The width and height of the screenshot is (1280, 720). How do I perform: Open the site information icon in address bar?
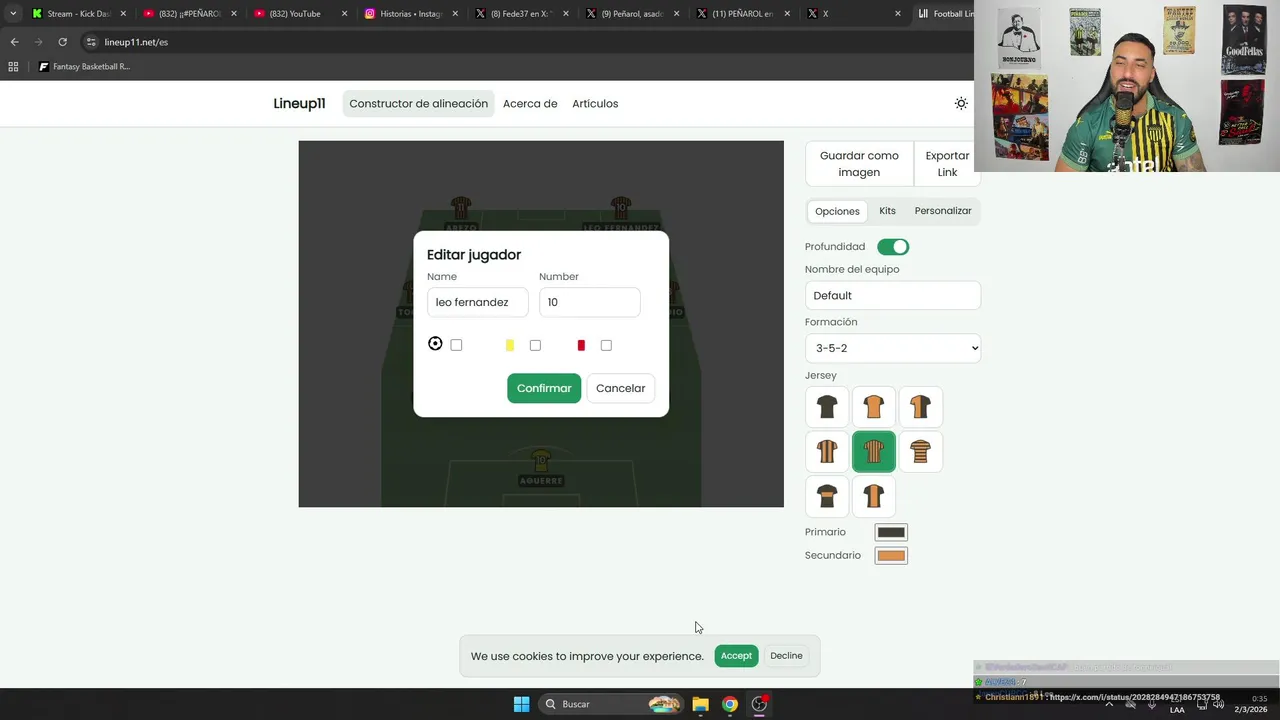click(91, 42)
